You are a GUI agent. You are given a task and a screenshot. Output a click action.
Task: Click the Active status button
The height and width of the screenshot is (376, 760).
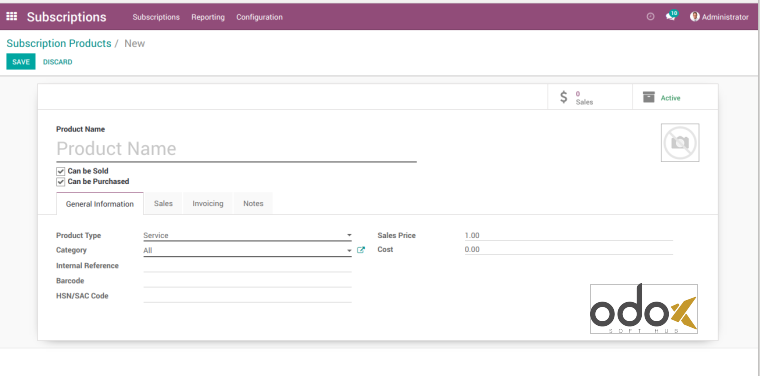pos(675,97)
